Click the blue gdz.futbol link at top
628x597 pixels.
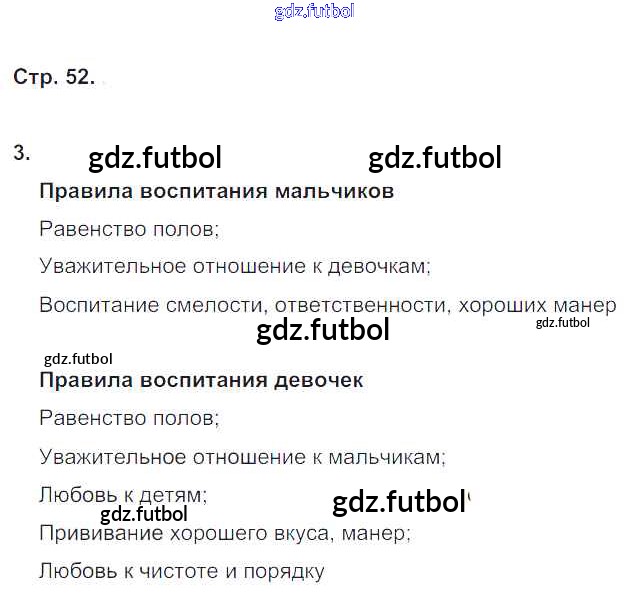313,12
